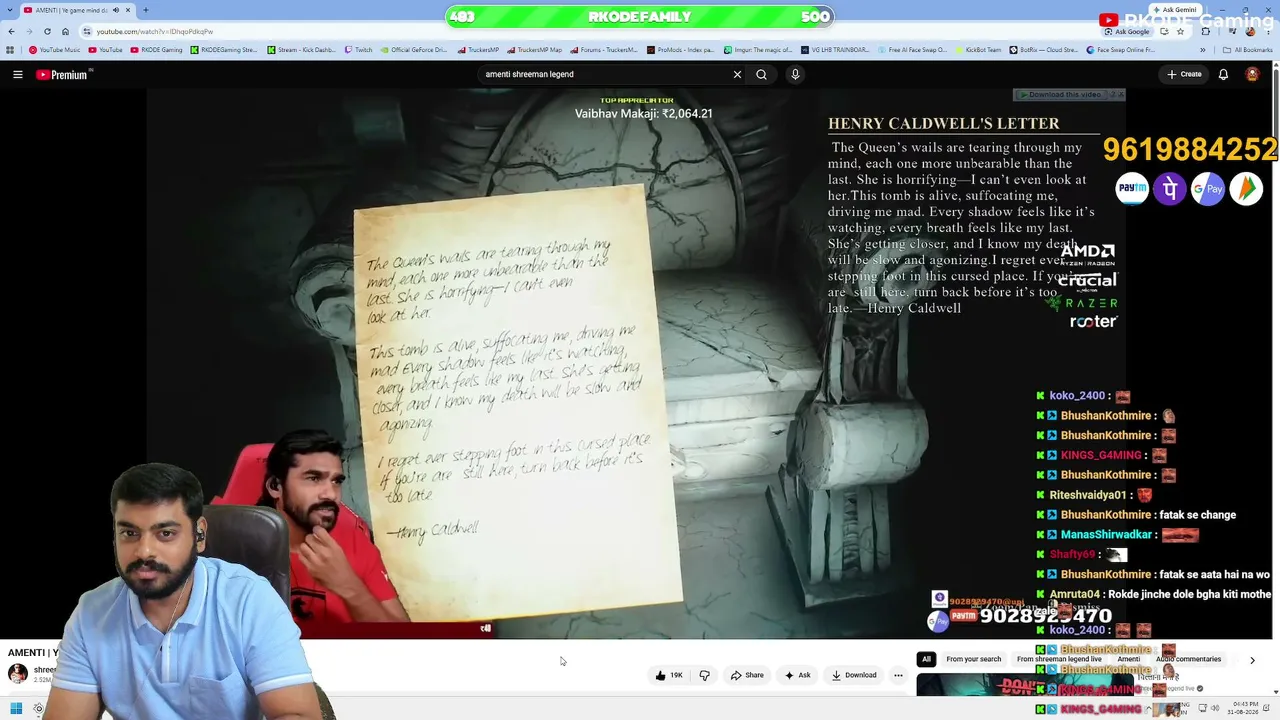1280x720 pixels.
Task: Clear the search box text
Action: [737, 74]
